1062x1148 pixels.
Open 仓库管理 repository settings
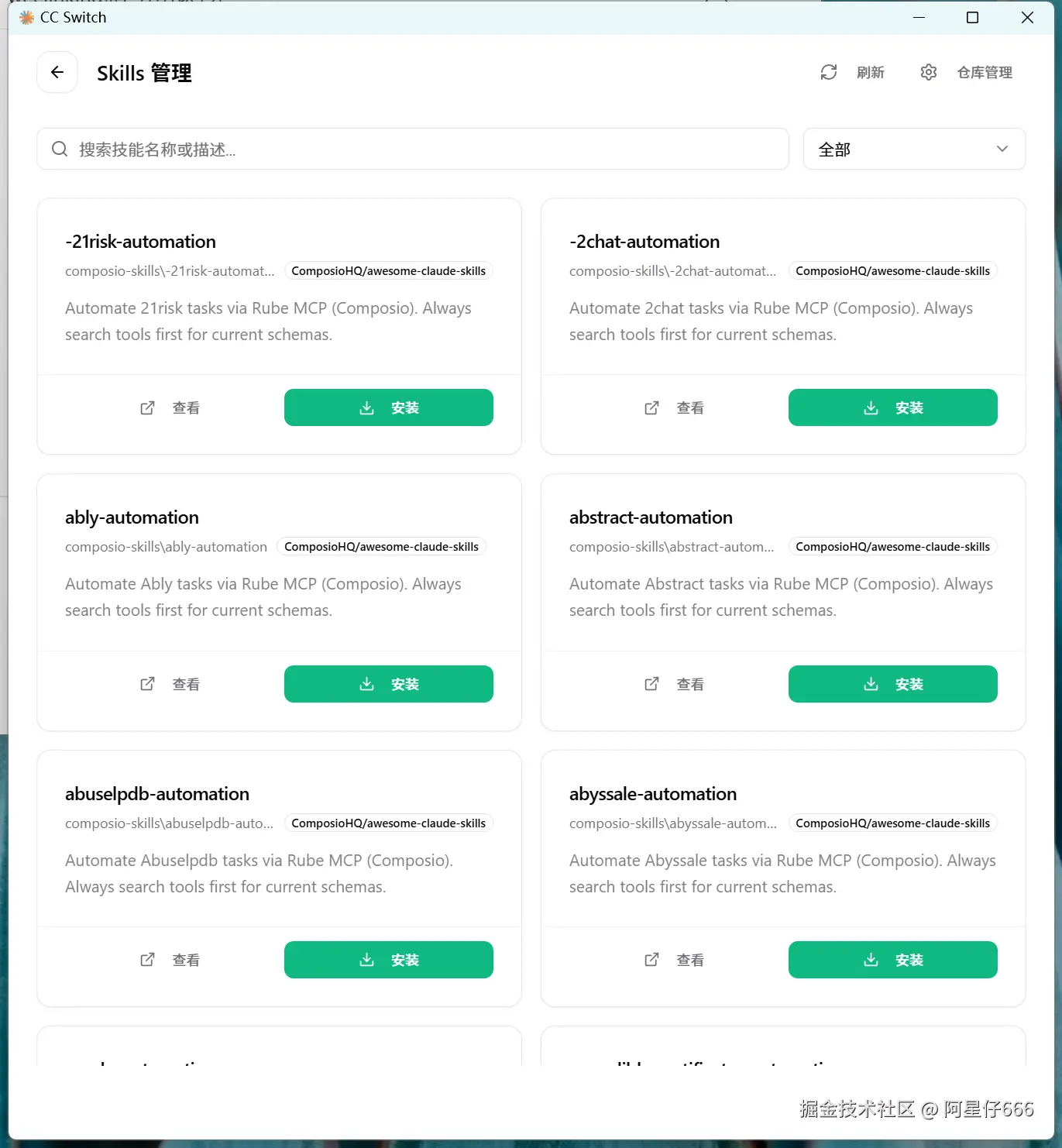985,73
